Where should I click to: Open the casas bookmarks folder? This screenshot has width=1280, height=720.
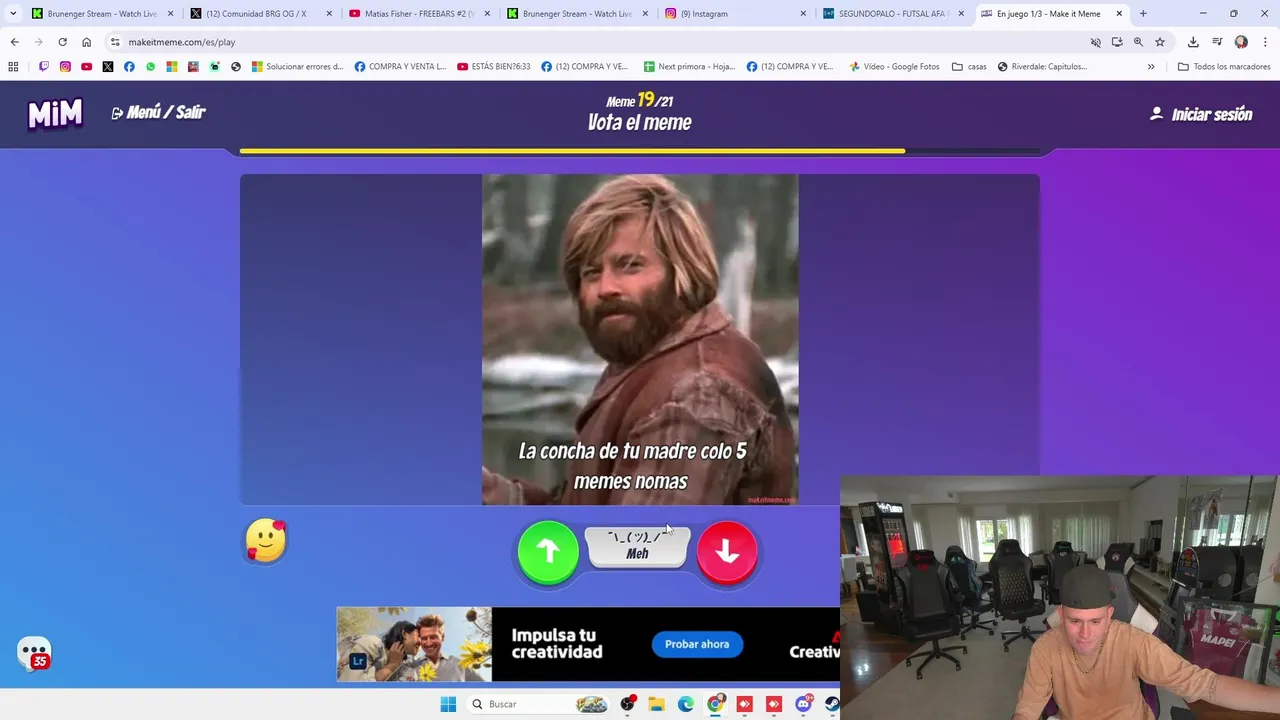(x=969, y=67)
